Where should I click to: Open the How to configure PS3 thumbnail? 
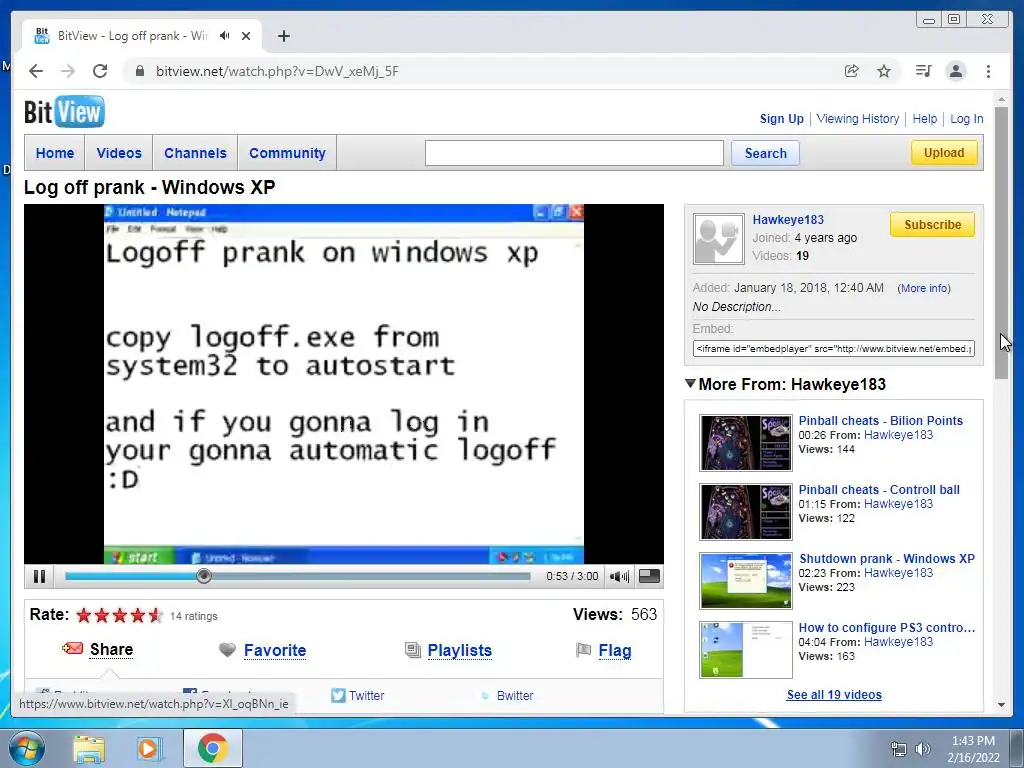[746, 650]
